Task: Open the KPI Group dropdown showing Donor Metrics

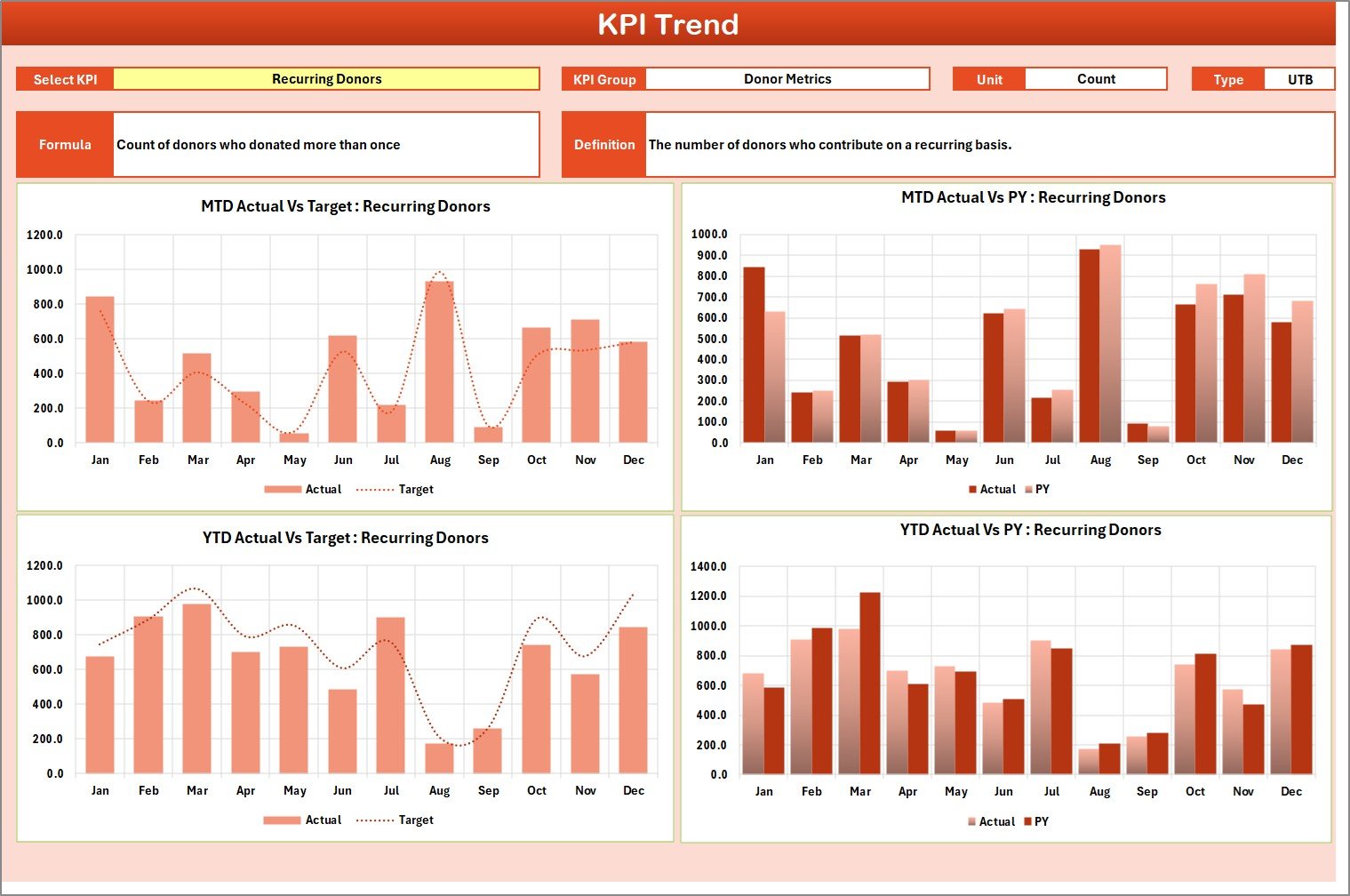Action: pos(787,78)
